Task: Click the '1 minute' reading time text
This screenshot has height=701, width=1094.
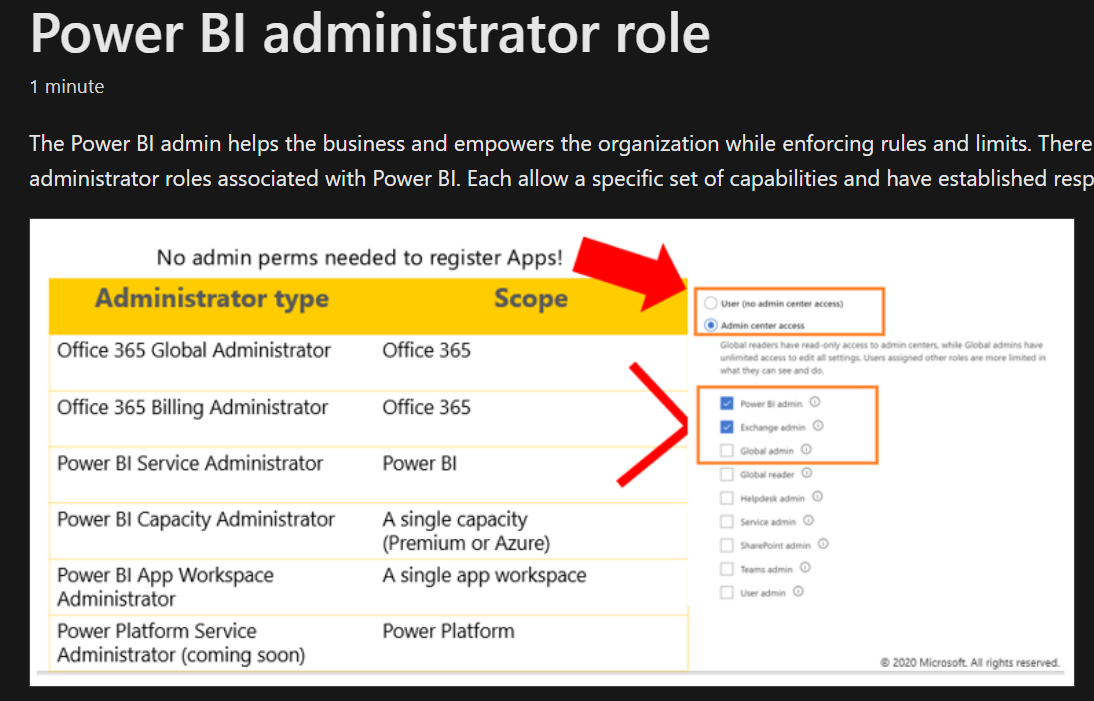Action: pyautogui.click(x=67, y=86)
